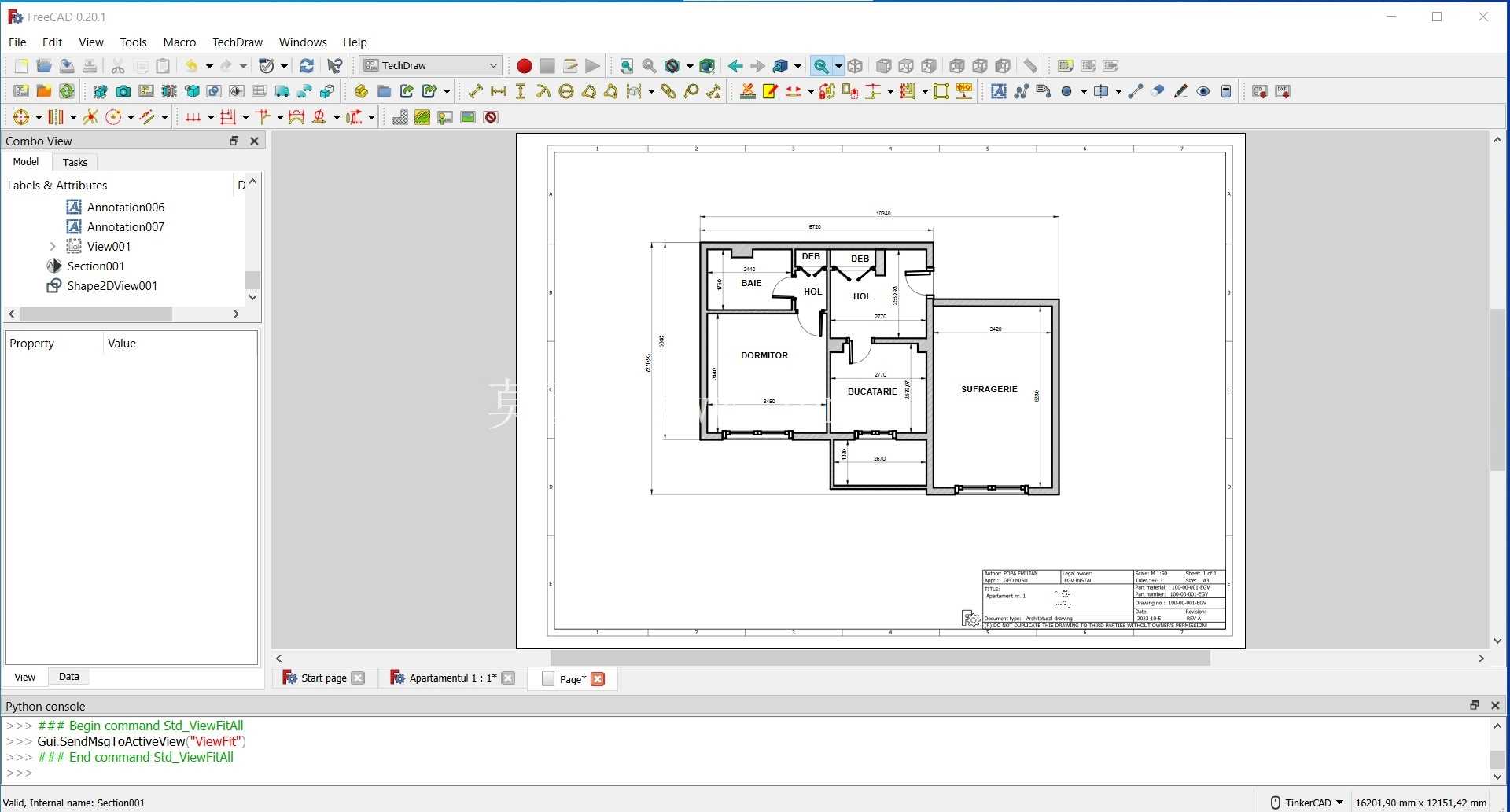
Task: Click the Diameter Dimension icon
Action: click(x=566, y=92)
